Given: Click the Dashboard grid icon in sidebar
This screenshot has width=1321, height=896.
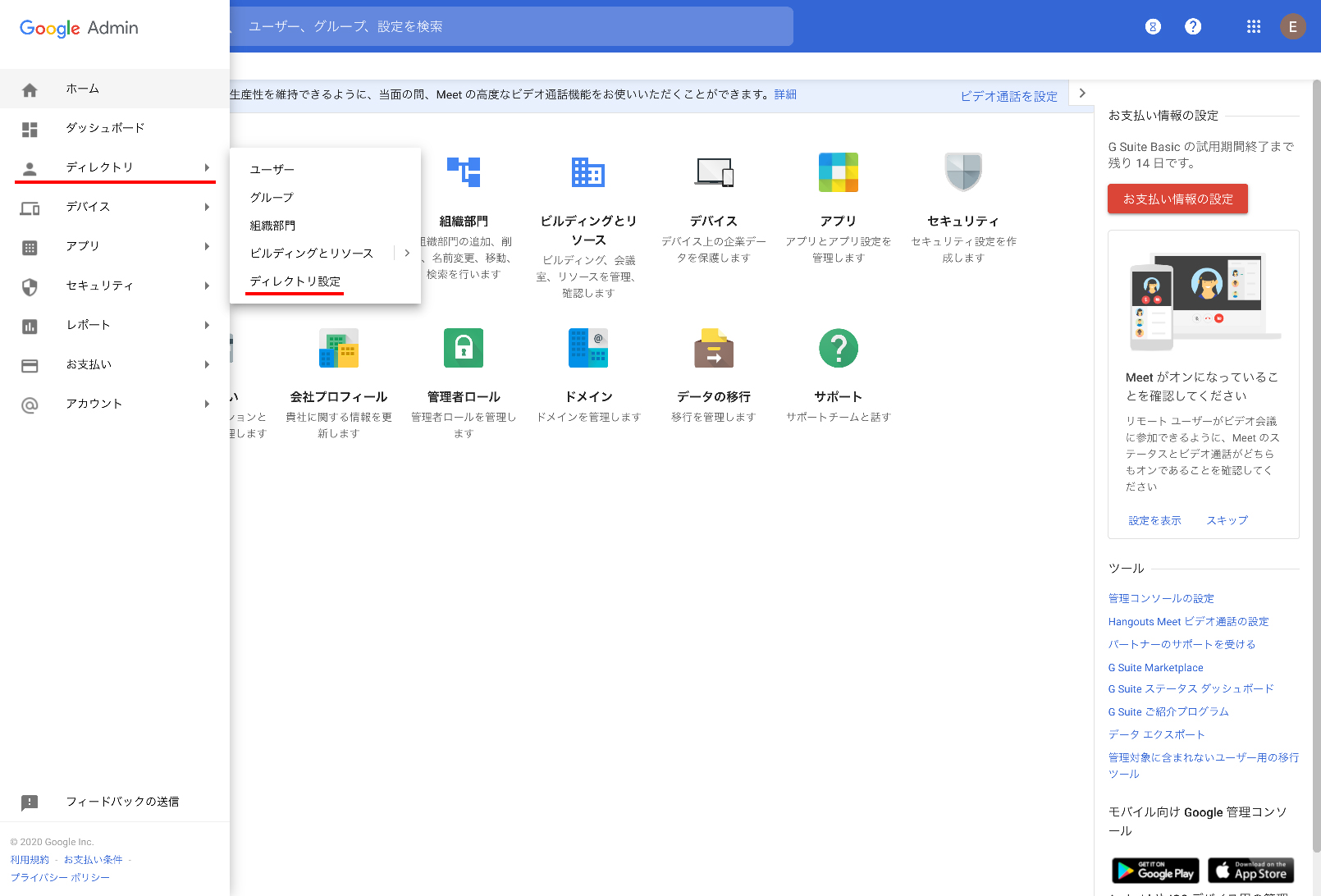Looking at the screenshot, I should [x=30, y=129].
